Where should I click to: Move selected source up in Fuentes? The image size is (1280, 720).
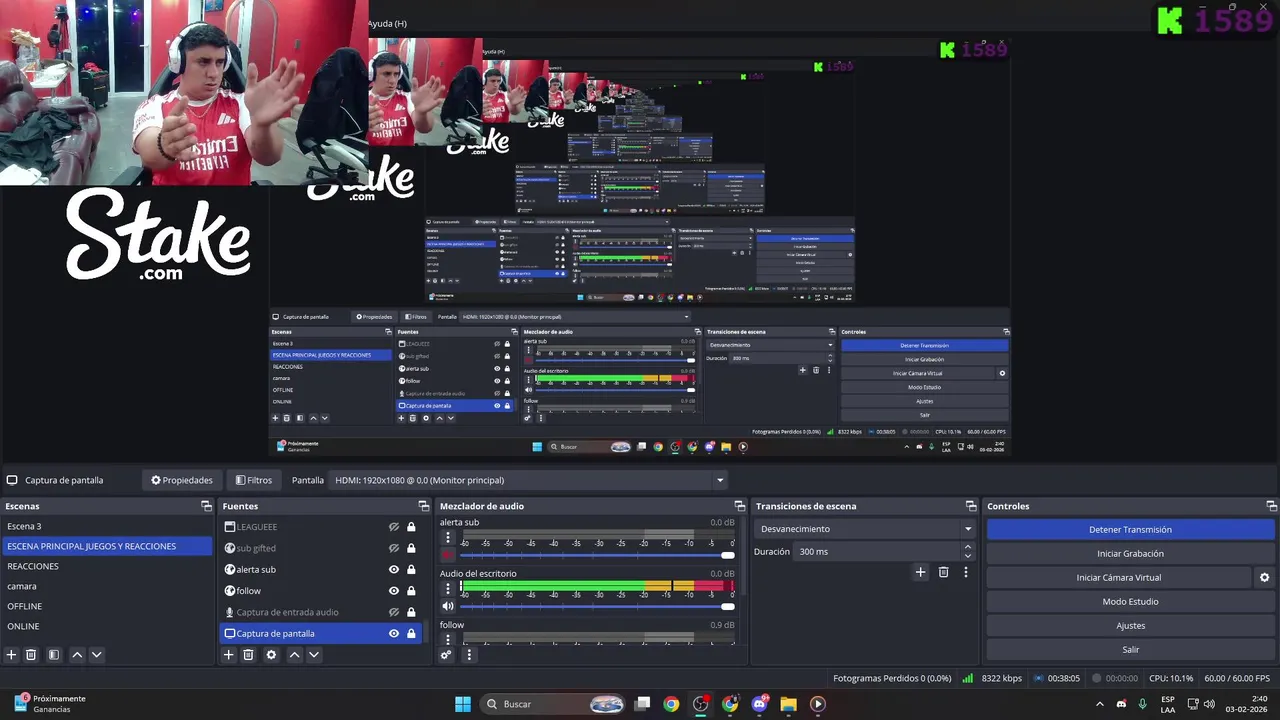point(294,655)
